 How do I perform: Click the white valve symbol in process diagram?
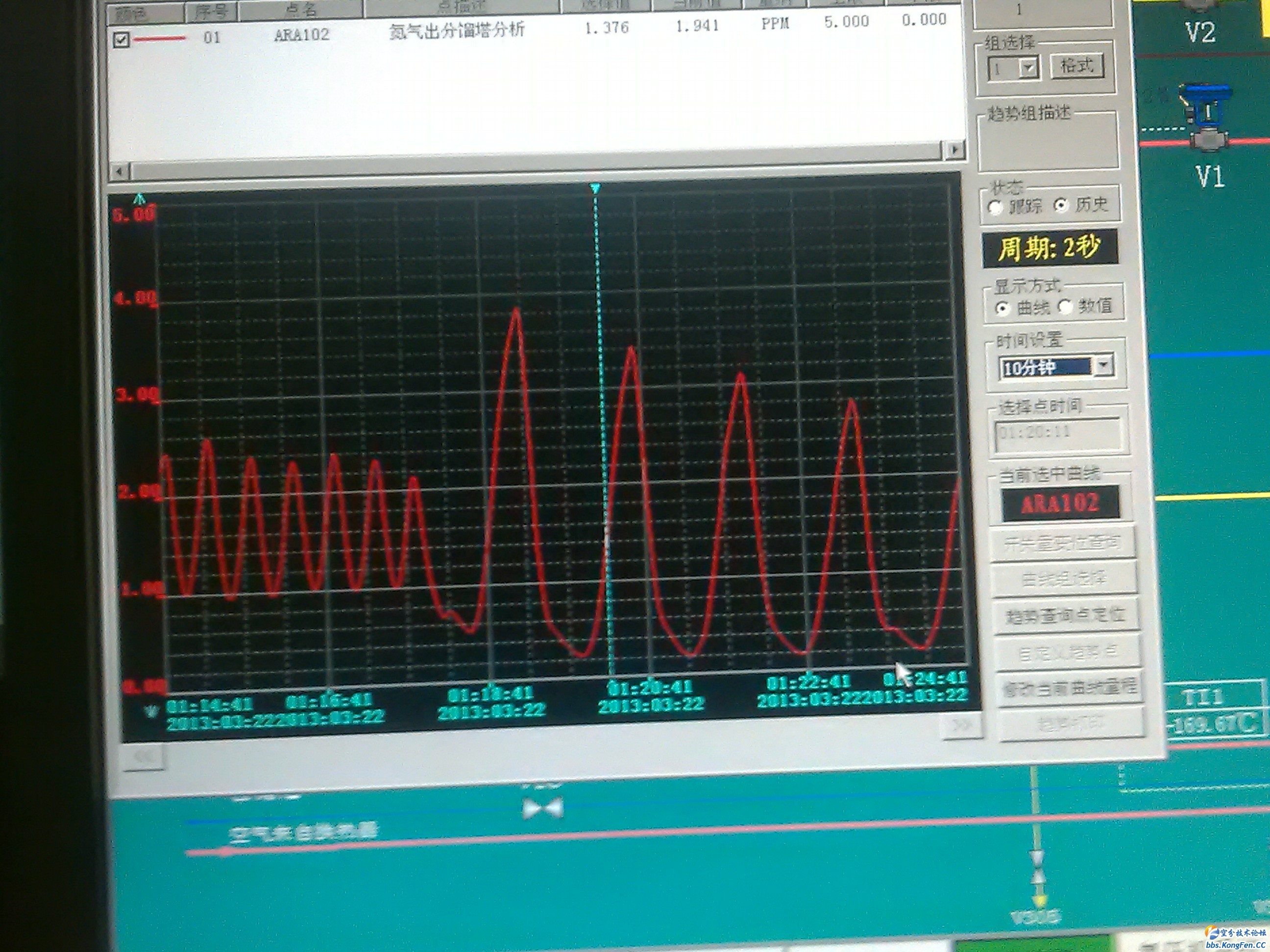(543, 809)
